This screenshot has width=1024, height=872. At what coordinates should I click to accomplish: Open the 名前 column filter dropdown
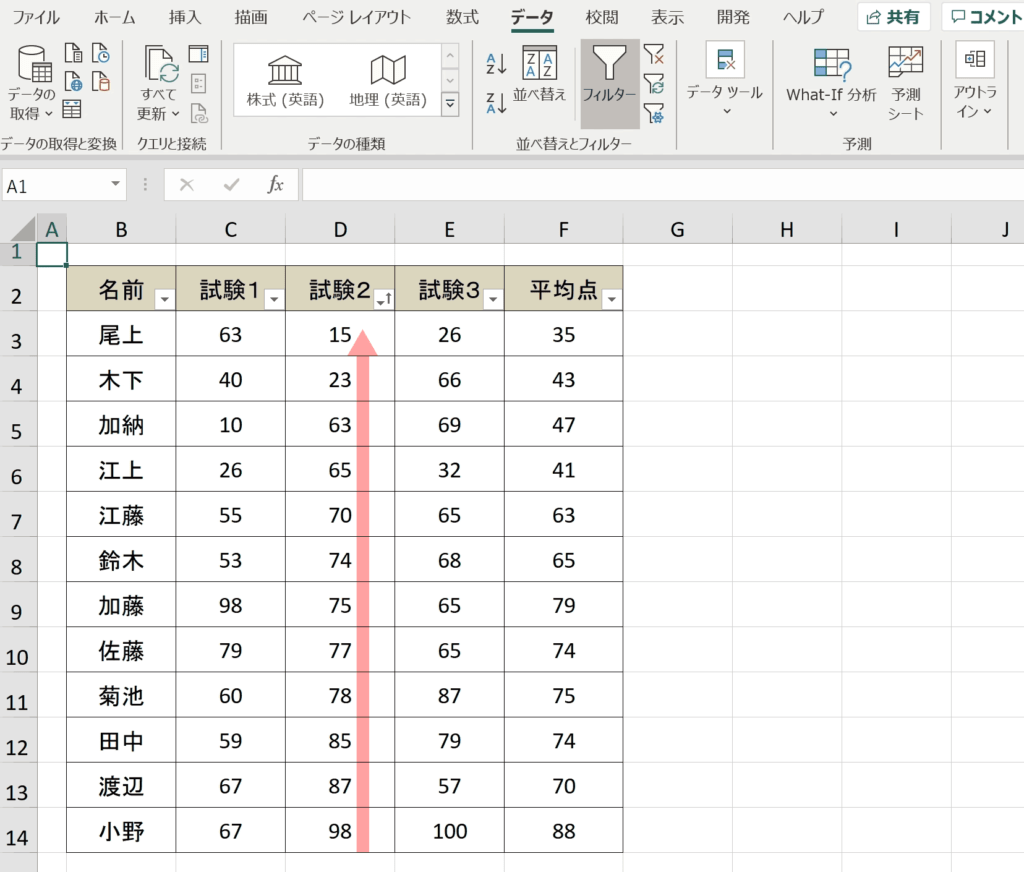[165, 299]
